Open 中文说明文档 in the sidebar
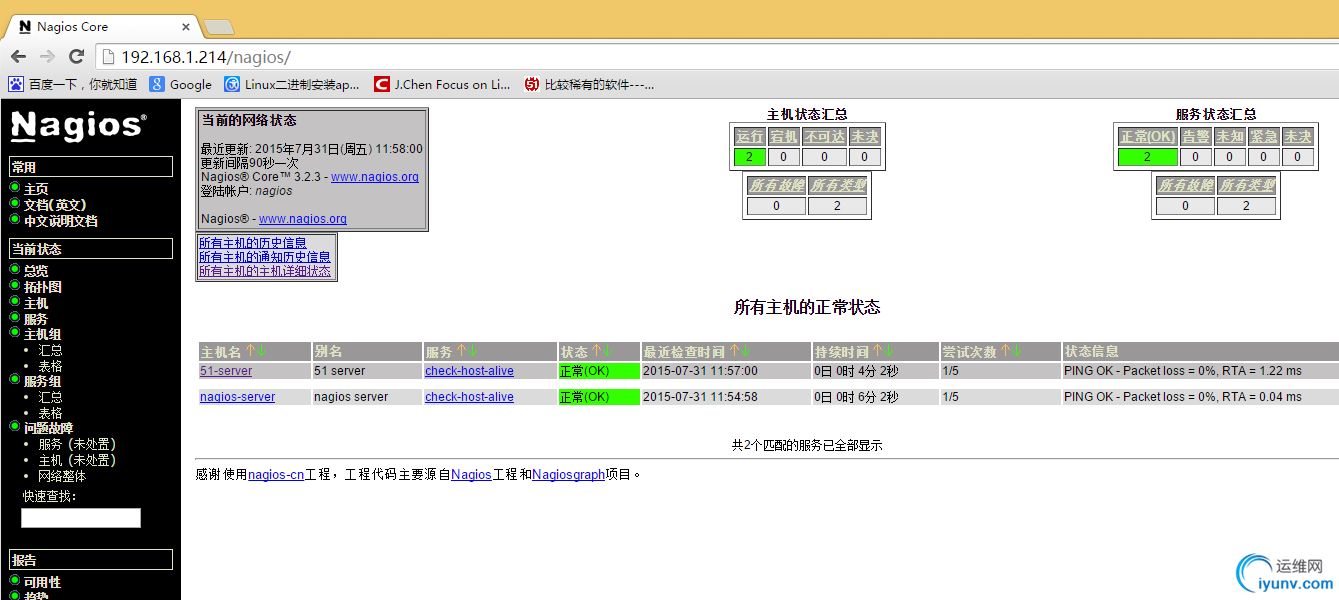 tap(61, 221)
